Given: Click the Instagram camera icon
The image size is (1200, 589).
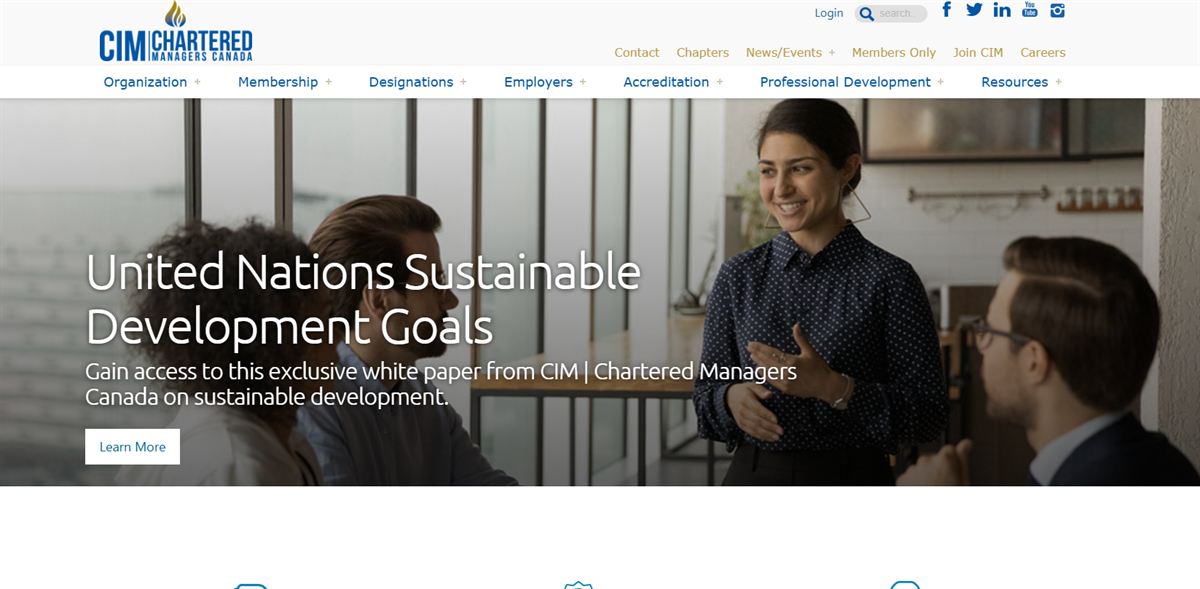Looking at the screenshot, I should 1057,9.
